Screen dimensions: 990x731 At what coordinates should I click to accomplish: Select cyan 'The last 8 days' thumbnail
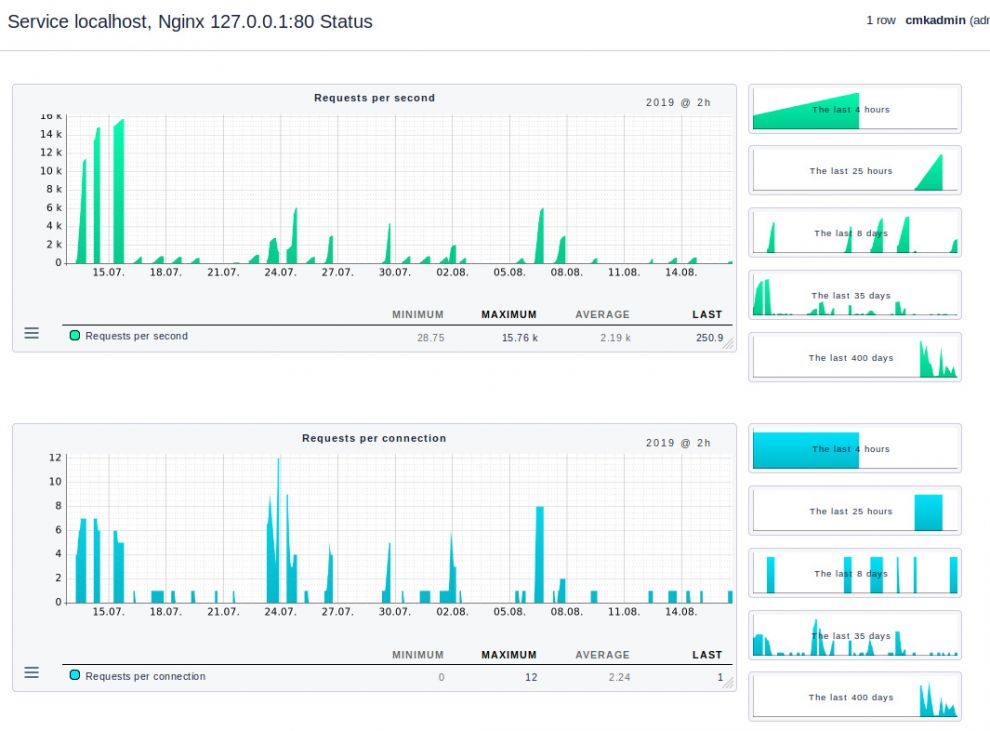(x=855, y=573)
